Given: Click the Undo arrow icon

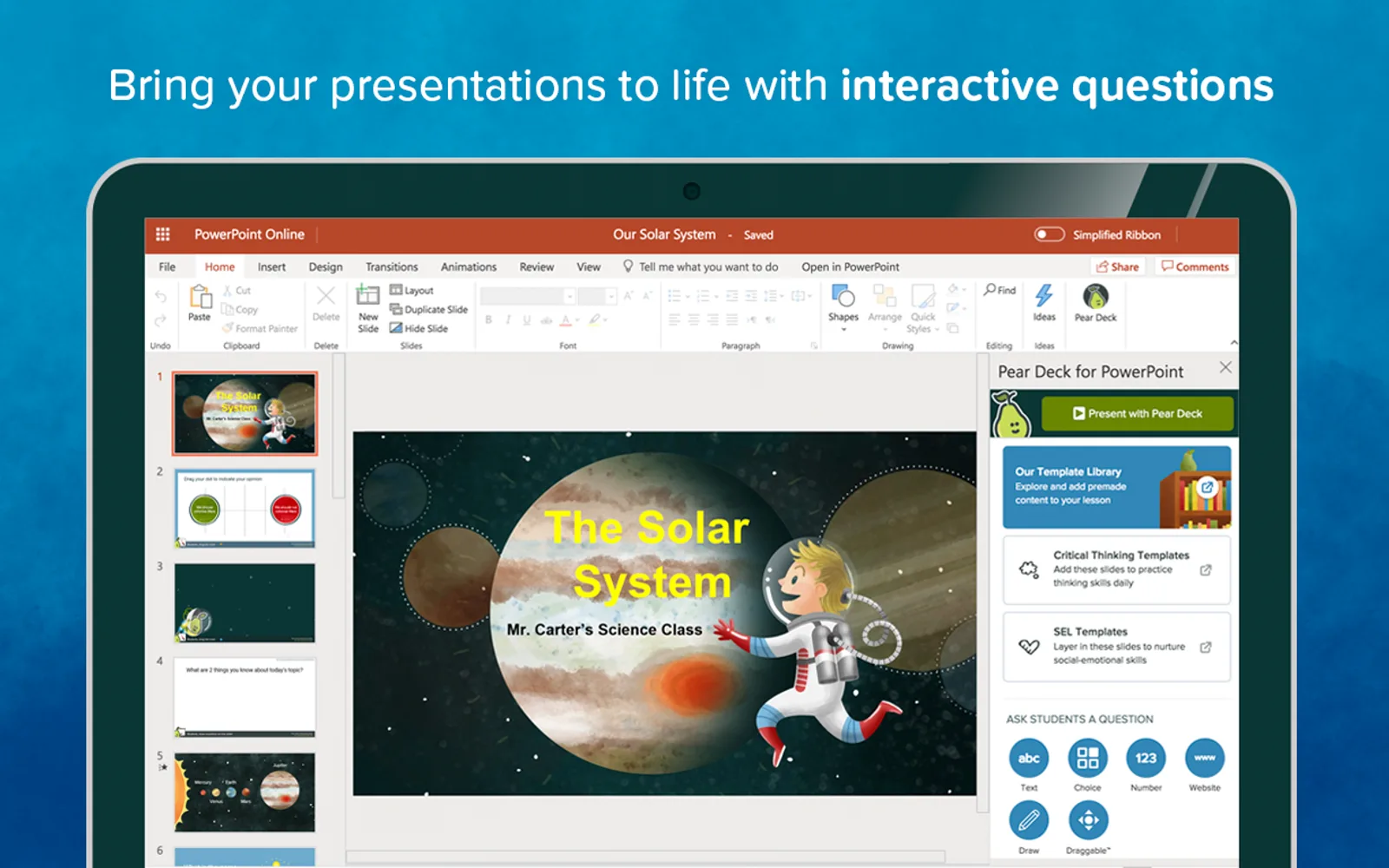Looking at the screenshot, I should pos(161,296).
